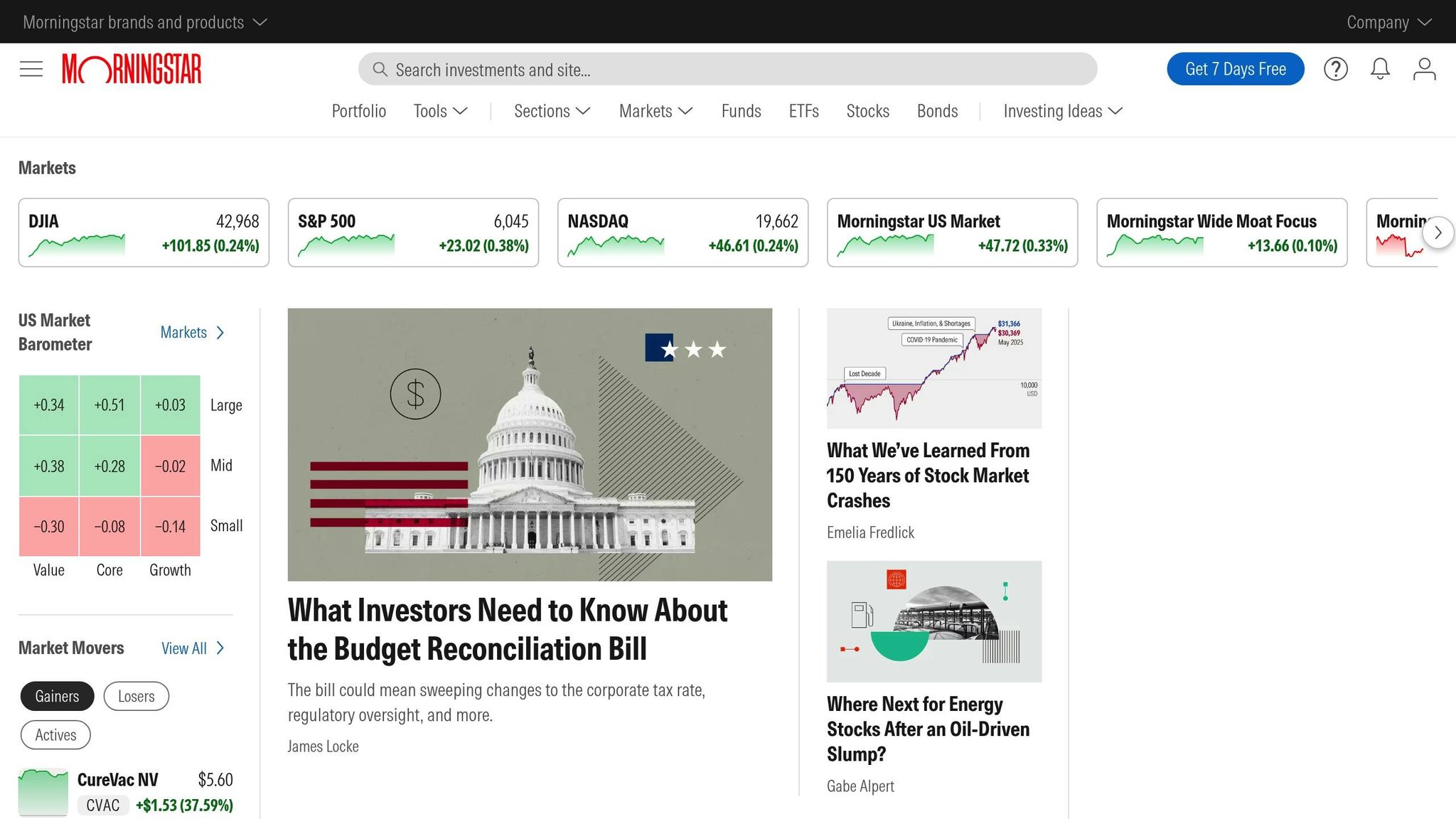Click author Emelia Fredlick
The width and height of the screenshot is (1456, 819).
[871, 532]
